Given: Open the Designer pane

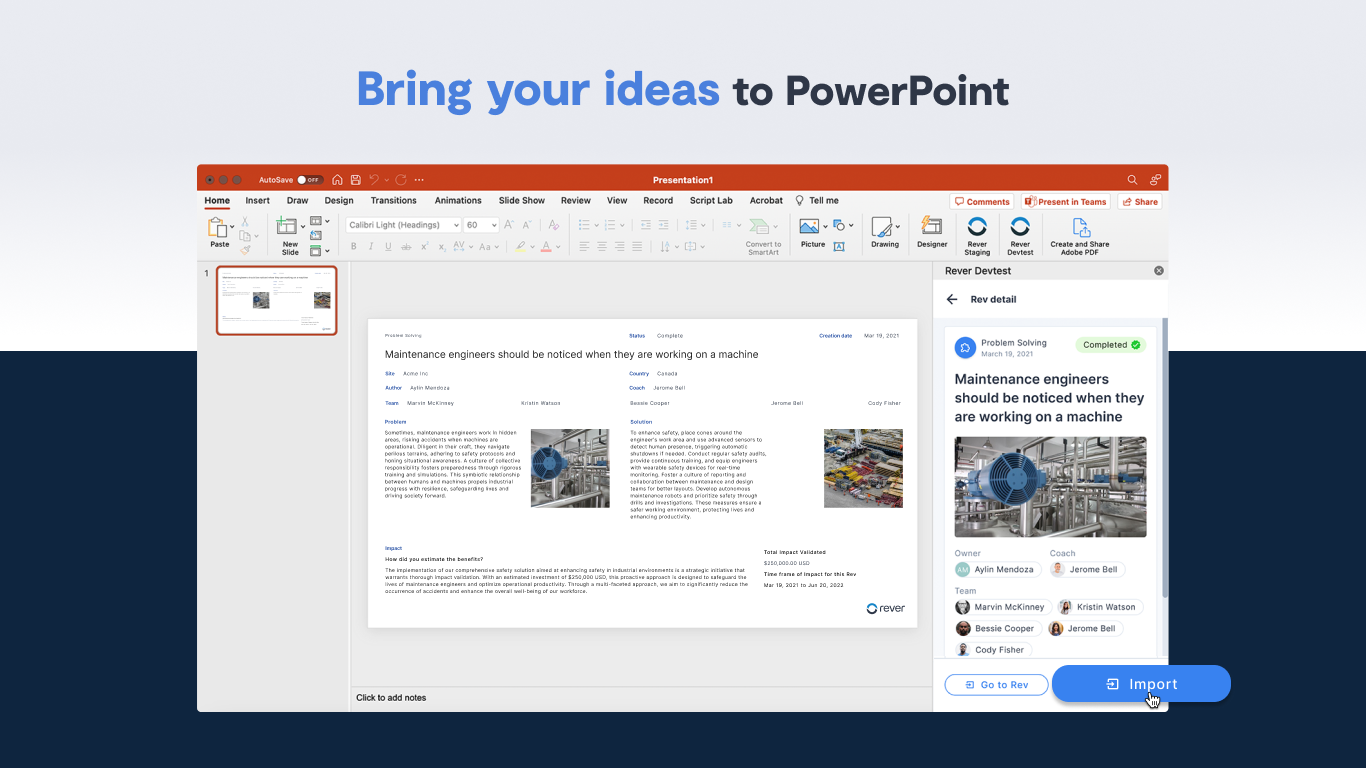Looking at the screenshot, I should point(932,232).
